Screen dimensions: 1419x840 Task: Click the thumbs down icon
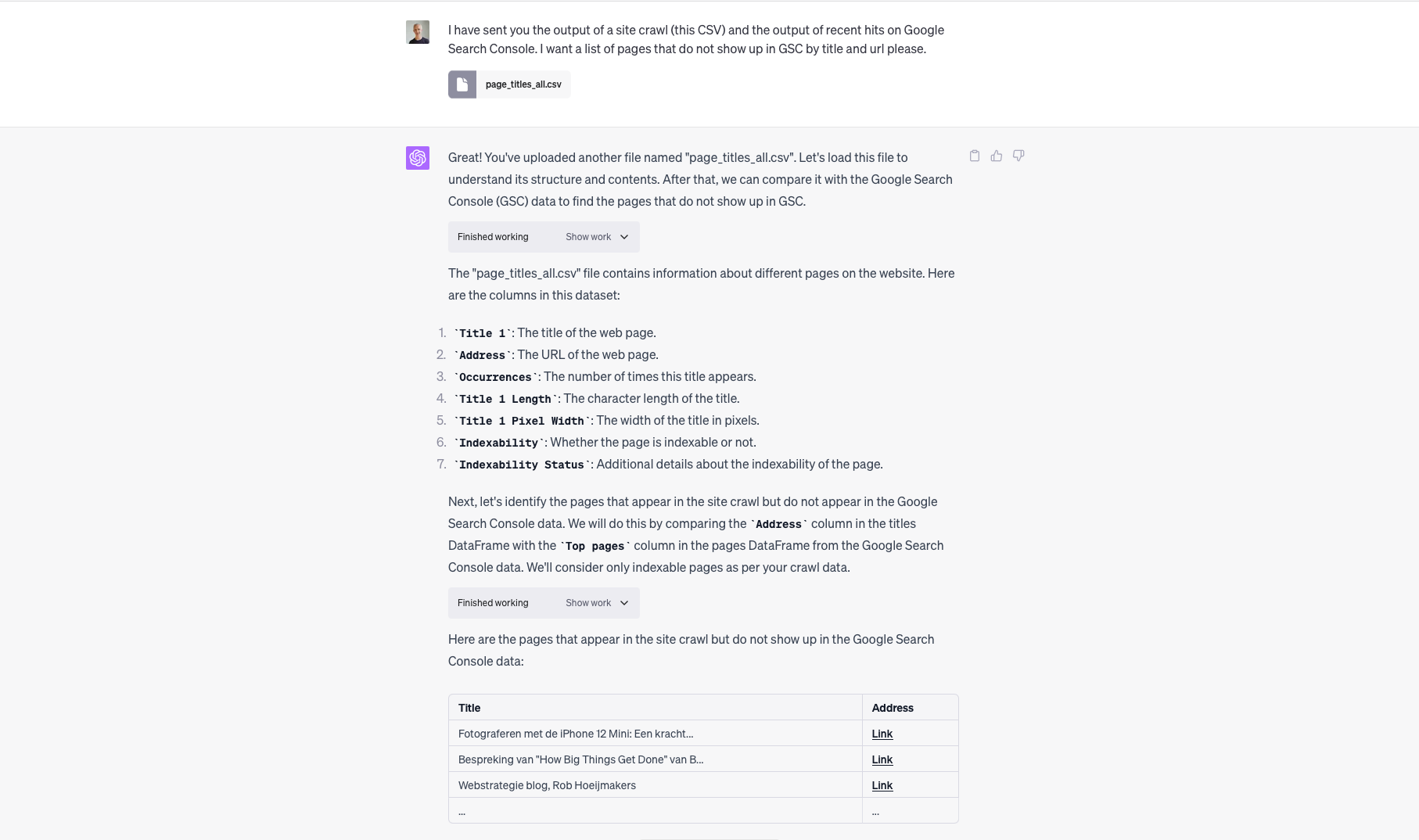point(1018,156)
